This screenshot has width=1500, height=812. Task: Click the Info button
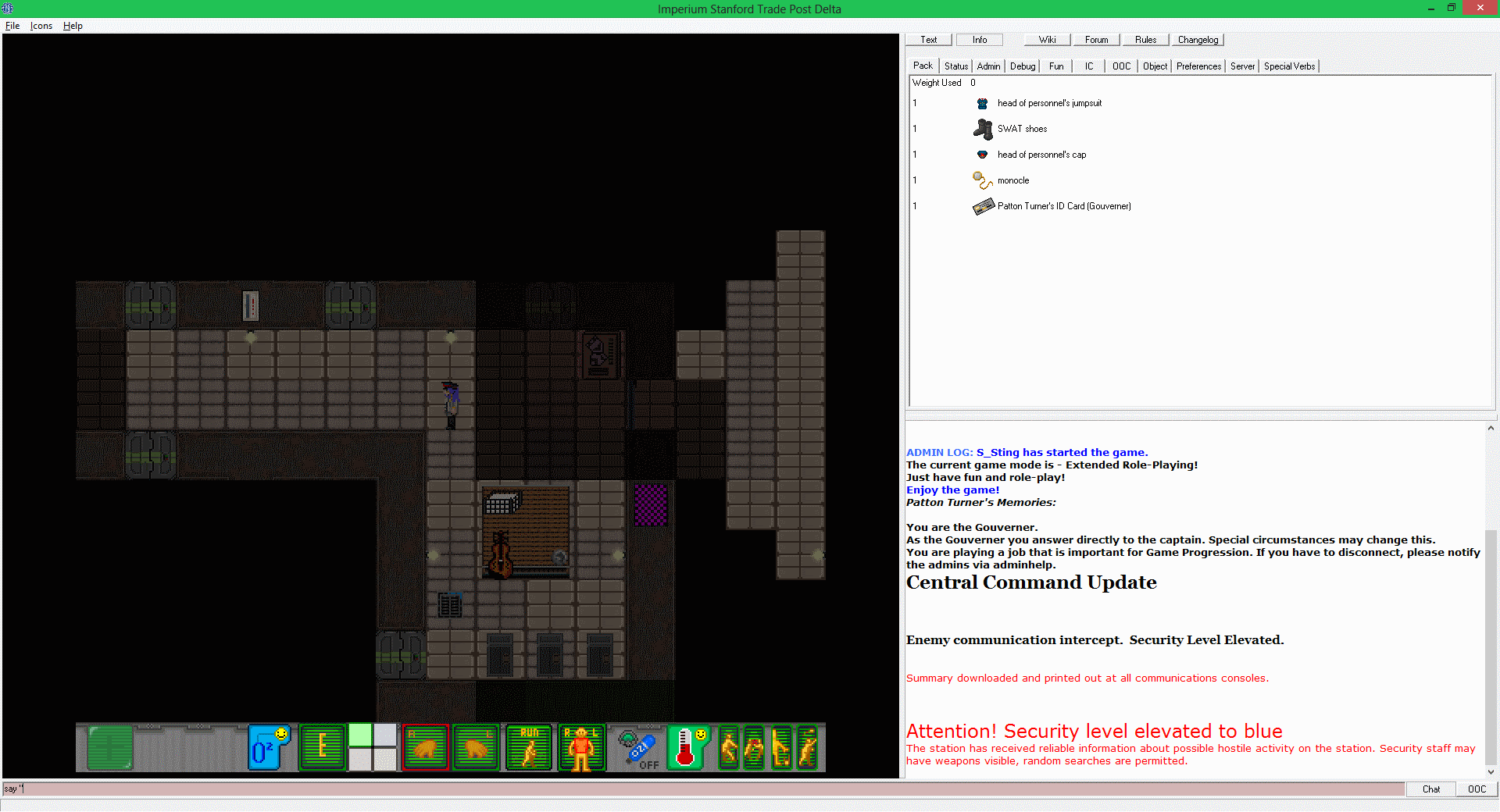(980, 40)
